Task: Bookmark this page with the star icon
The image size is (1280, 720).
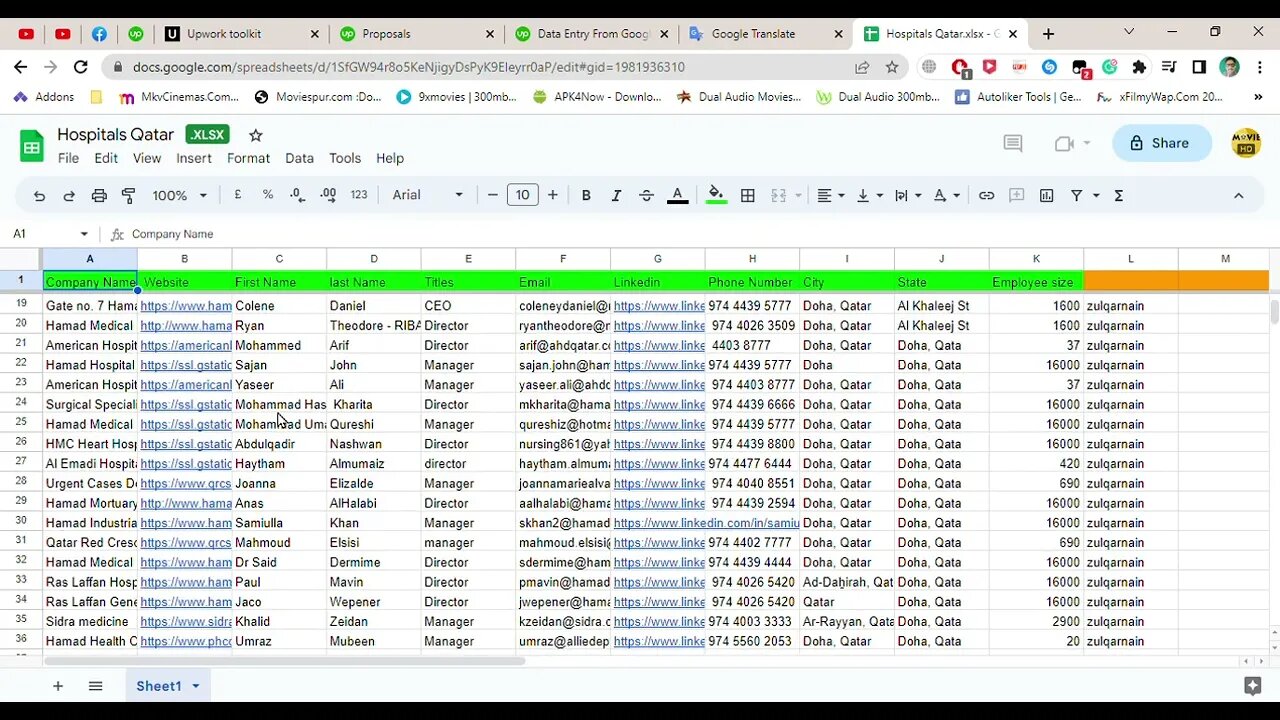Action: click(892, 67)
